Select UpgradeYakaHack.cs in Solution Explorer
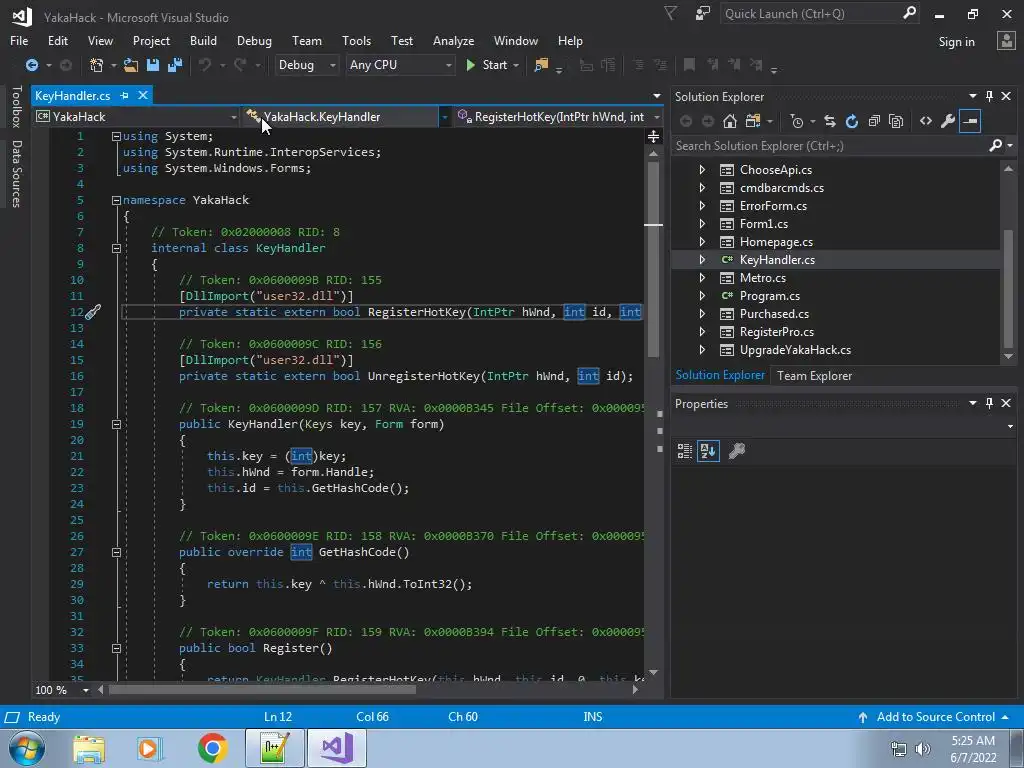The image size is (1024, 768). 795,350
